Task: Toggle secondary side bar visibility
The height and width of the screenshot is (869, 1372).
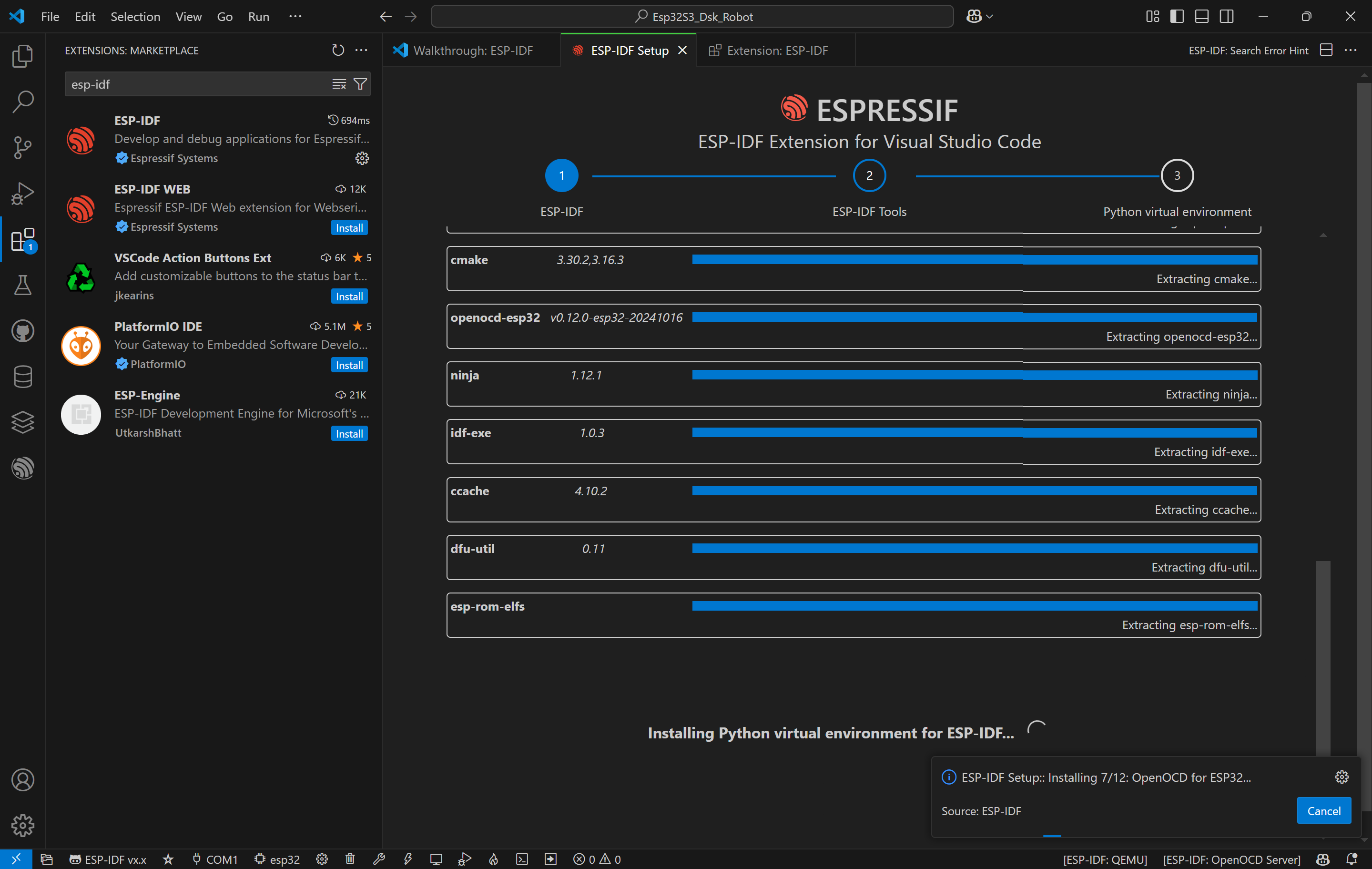Action: 1227,17
